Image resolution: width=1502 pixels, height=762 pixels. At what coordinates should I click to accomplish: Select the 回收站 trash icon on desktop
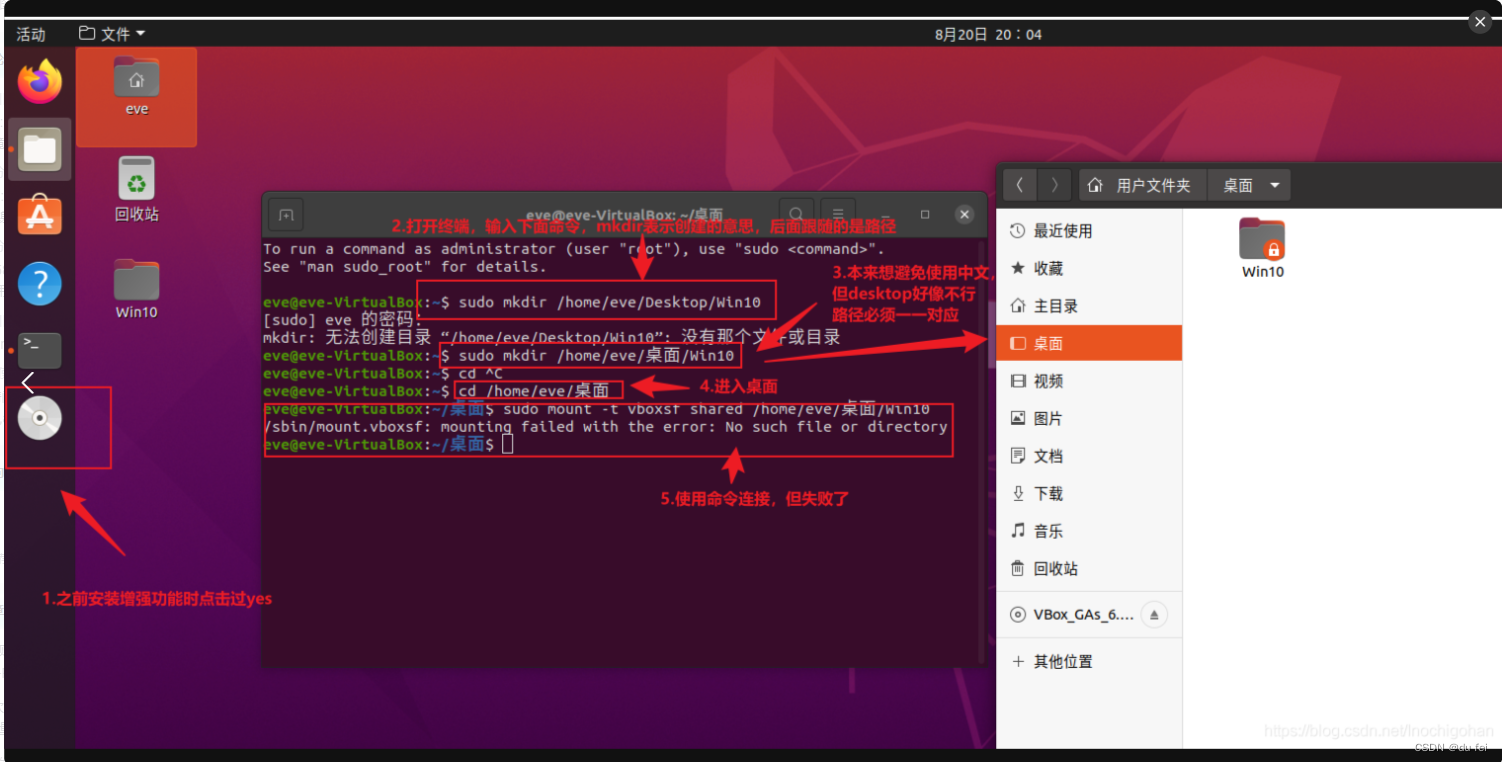(x=137, y=188)
